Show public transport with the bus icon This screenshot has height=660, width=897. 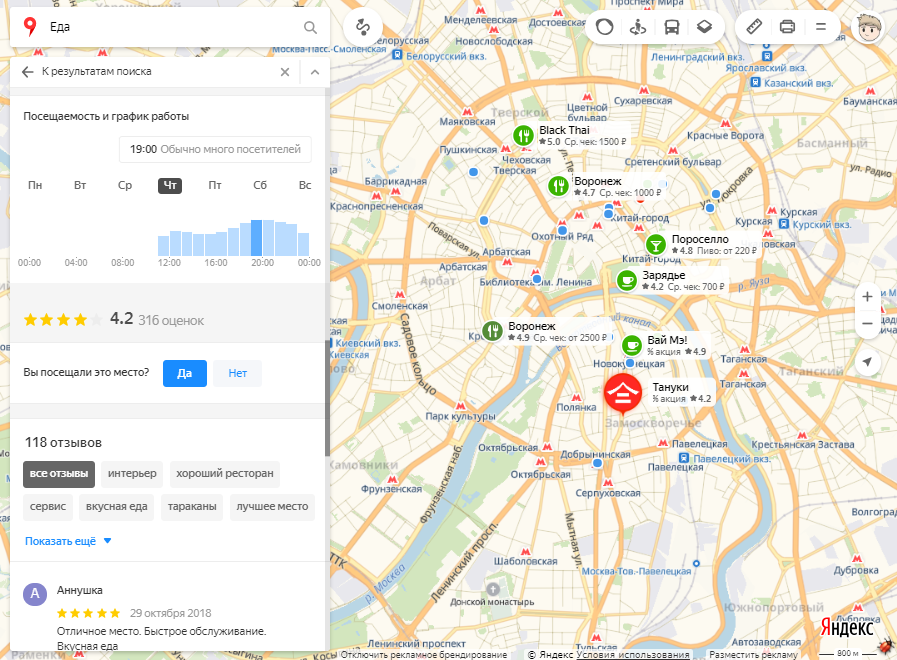click(672, 27)
